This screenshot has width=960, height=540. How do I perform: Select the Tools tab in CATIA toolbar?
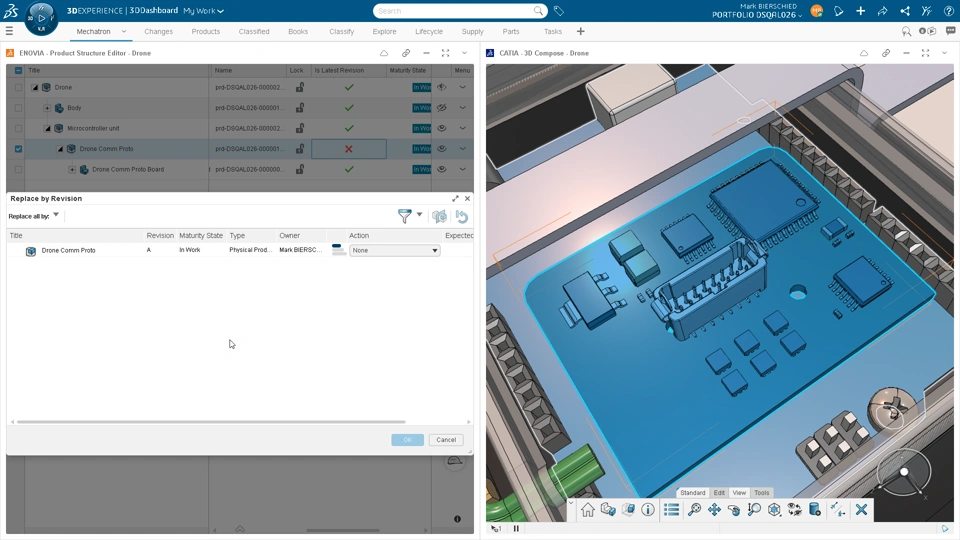tap(762, 493)
